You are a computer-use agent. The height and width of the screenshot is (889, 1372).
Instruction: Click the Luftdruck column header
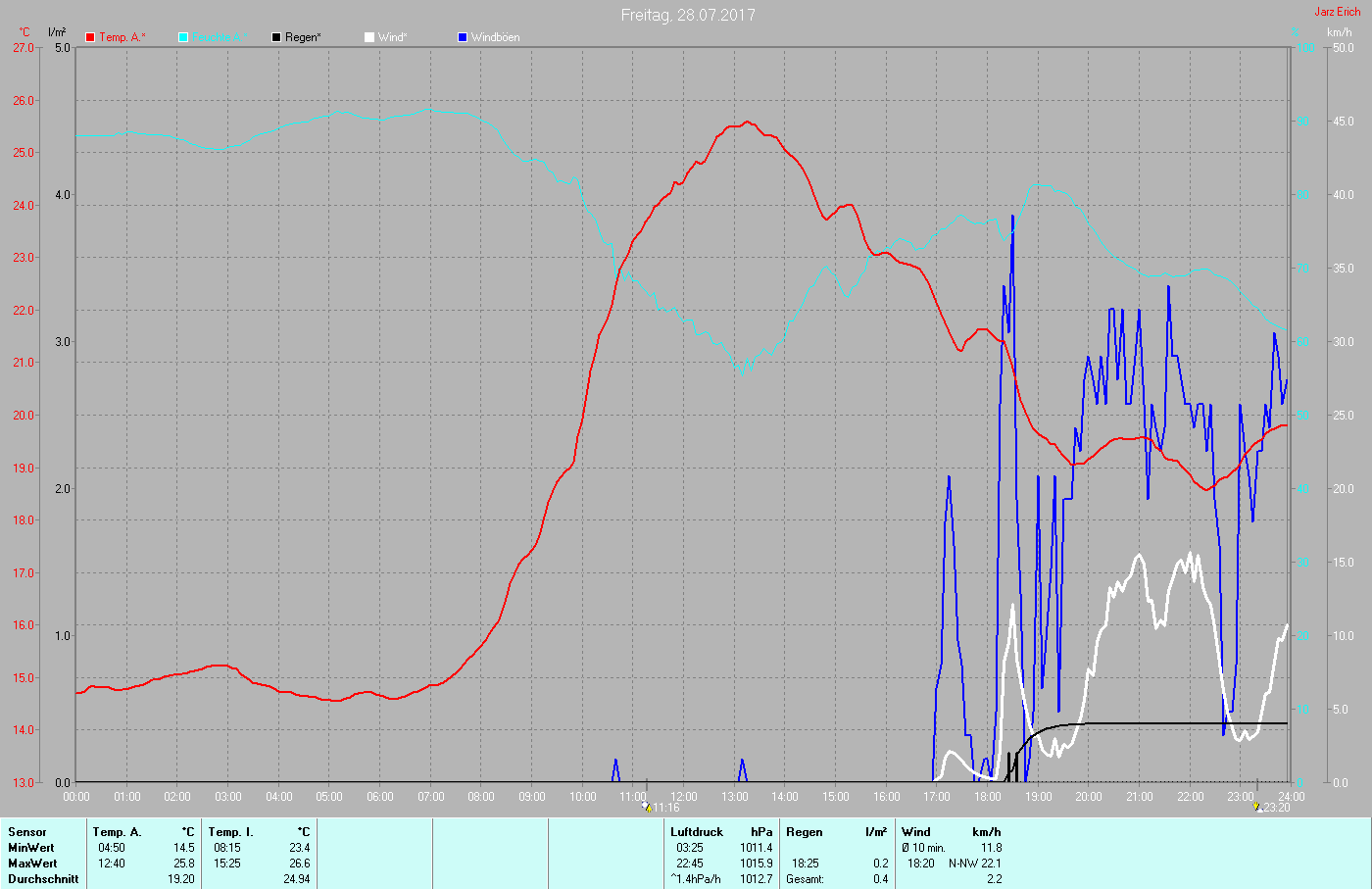[x=697, y=832]
